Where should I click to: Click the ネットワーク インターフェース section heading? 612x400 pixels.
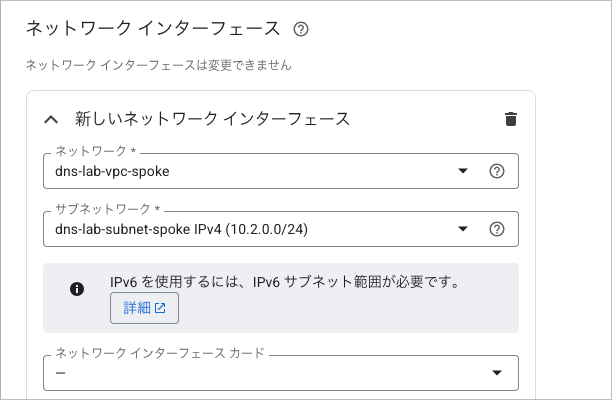coord(153,29)
